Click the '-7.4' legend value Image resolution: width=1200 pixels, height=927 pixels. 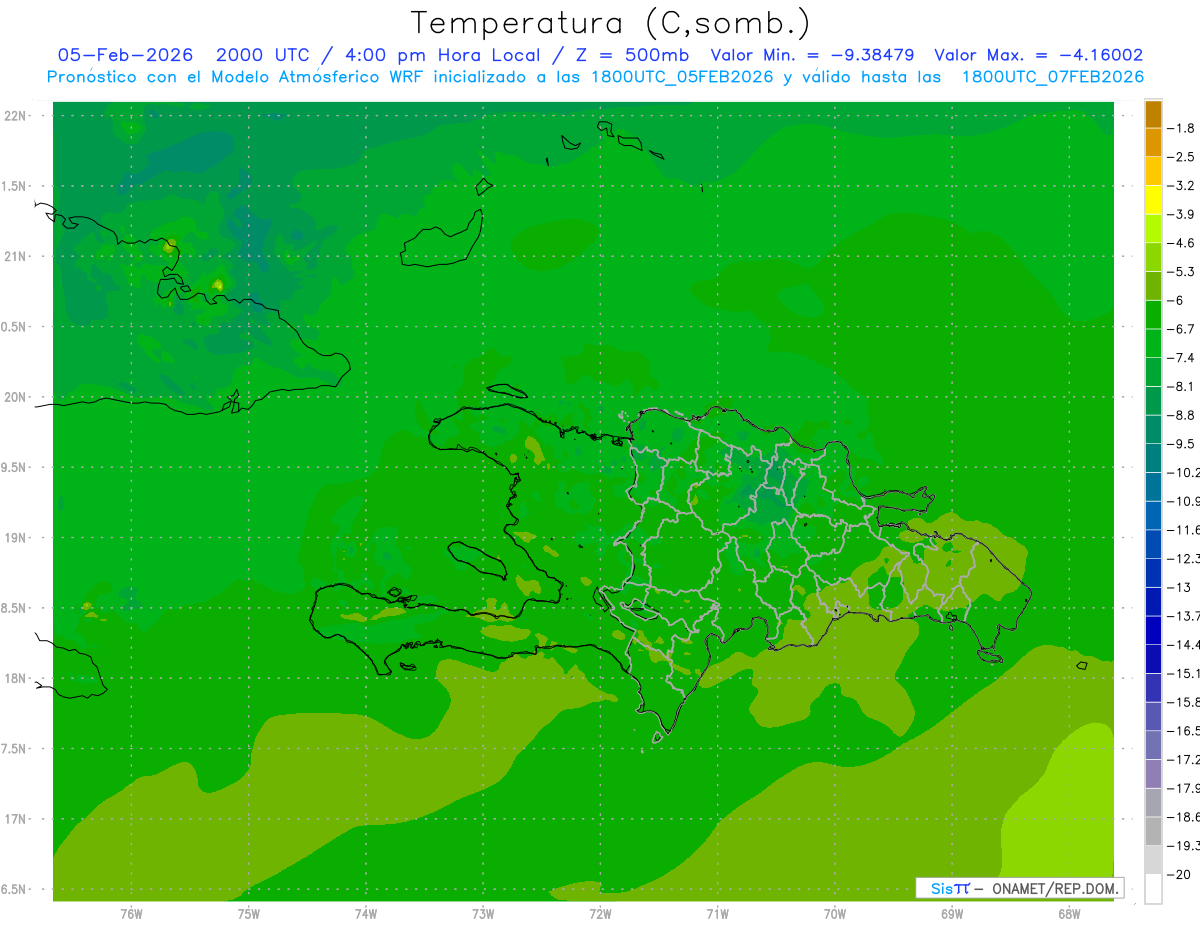pyautogui.click(x=1181, y=357)
